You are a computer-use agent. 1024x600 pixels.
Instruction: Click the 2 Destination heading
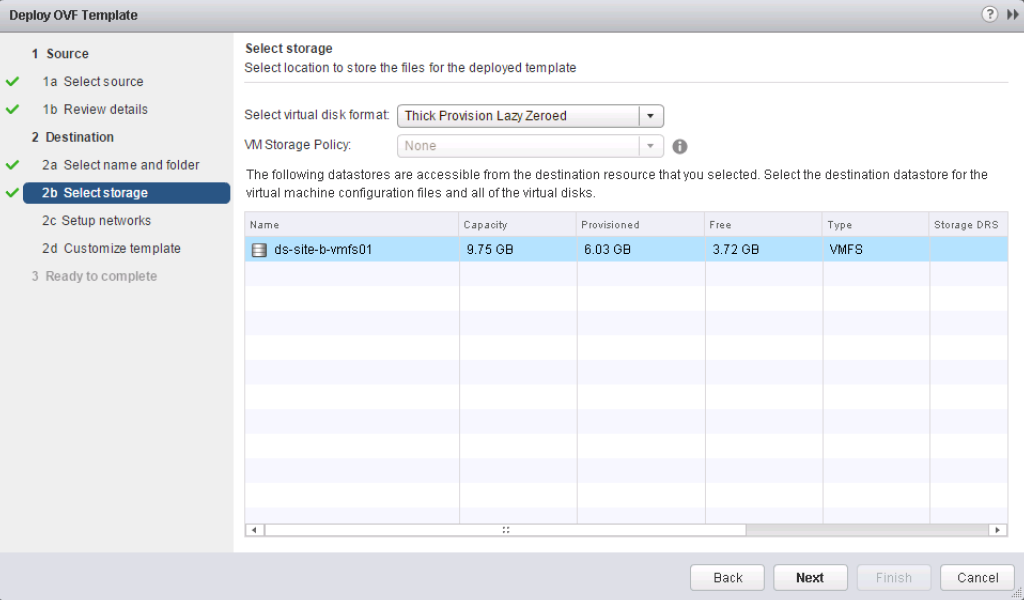[72, 137]
